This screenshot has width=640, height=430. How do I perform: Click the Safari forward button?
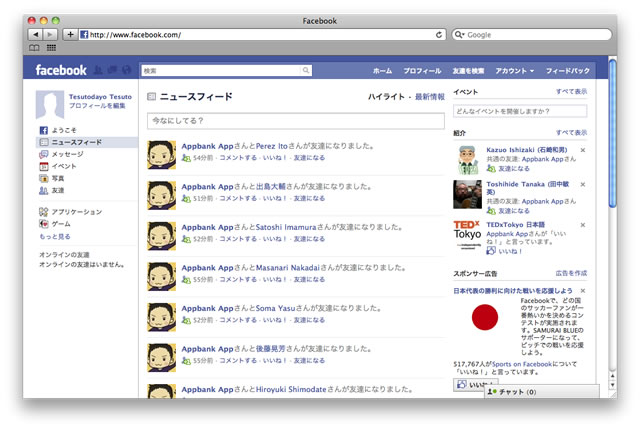pos(50,35)
